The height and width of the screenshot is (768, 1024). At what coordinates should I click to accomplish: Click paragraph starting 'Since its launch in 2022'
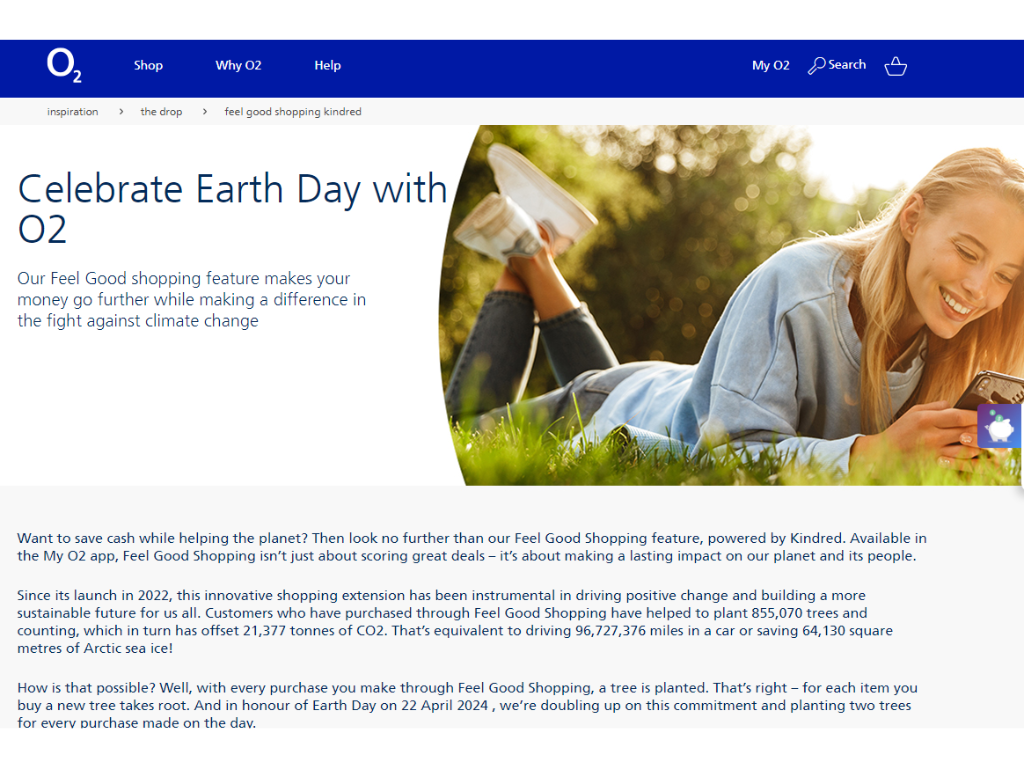[455, 622]
